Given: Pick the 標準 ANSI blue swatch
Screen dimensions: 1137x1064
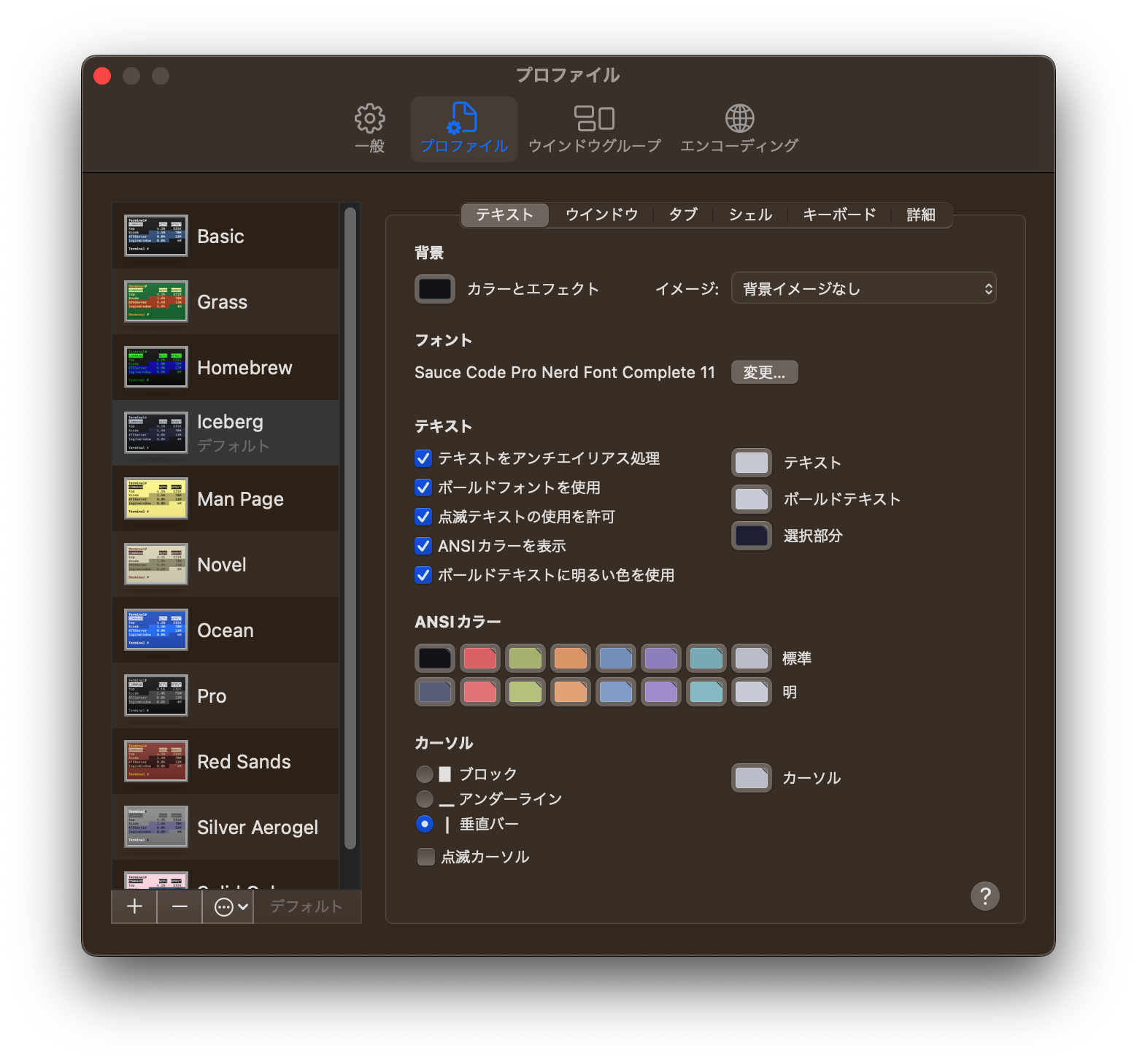Looking at the screenshot, I should click(x=616, y=658).
